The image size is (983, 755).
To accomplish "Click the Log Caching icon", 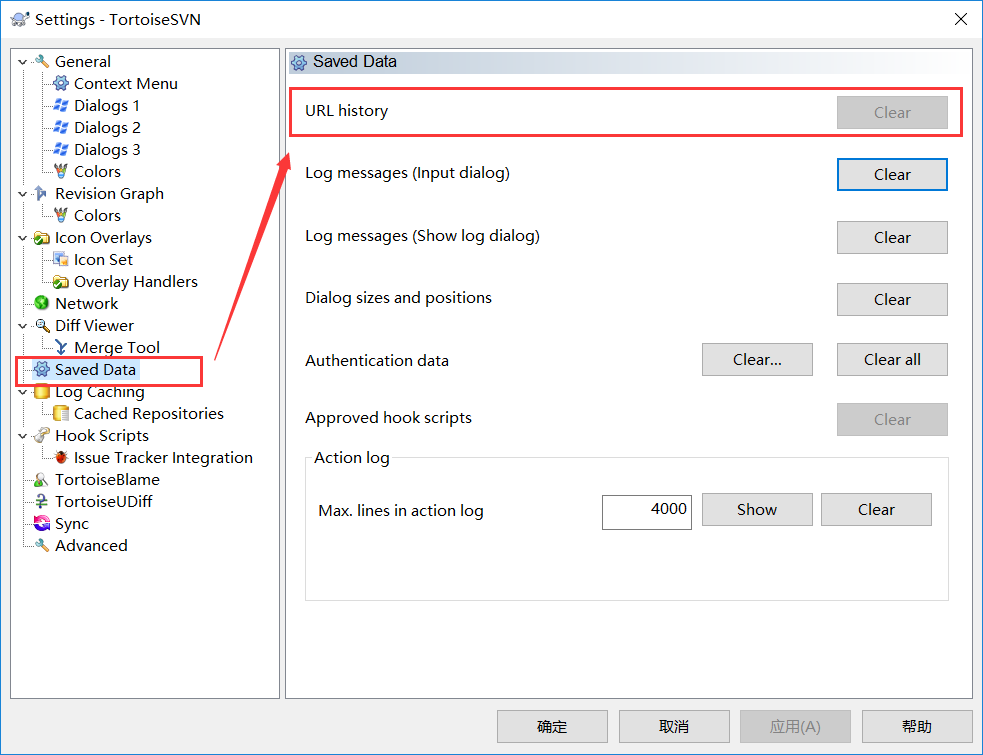I will 41,392.
